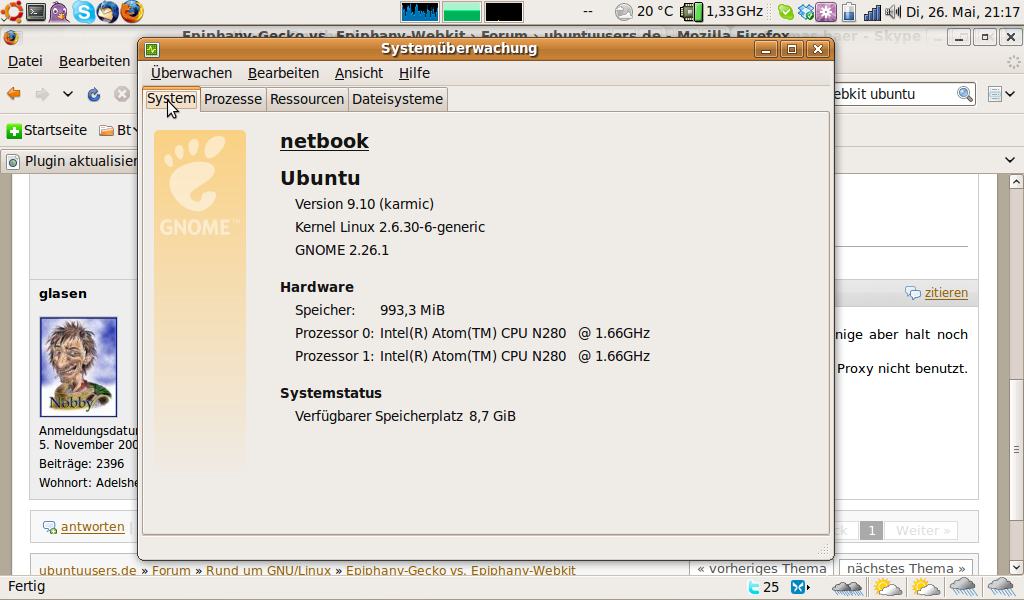The width and height of the screenshot is (1024, 600).
Task: Open the ubuntuusers.de breadcrumb link
Action: pos(88,571)
